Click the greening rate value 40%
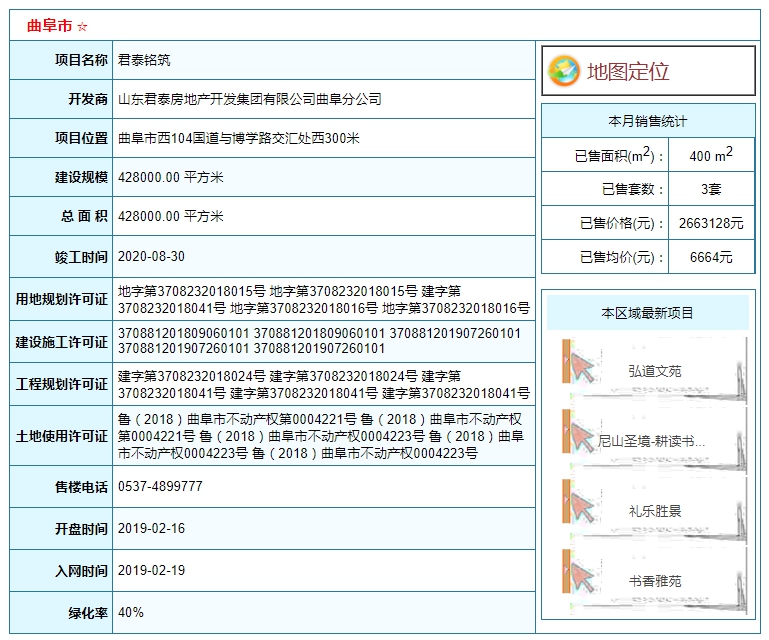This screenshot has width=769, height=640. pos(130,613)
